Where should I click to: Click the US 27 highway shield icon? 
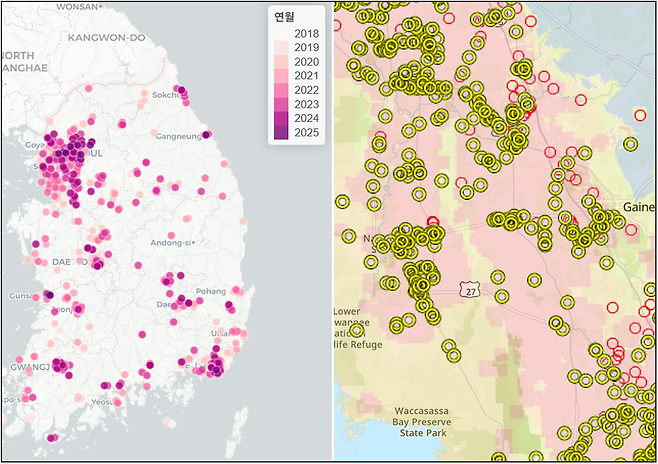(472, 289)
